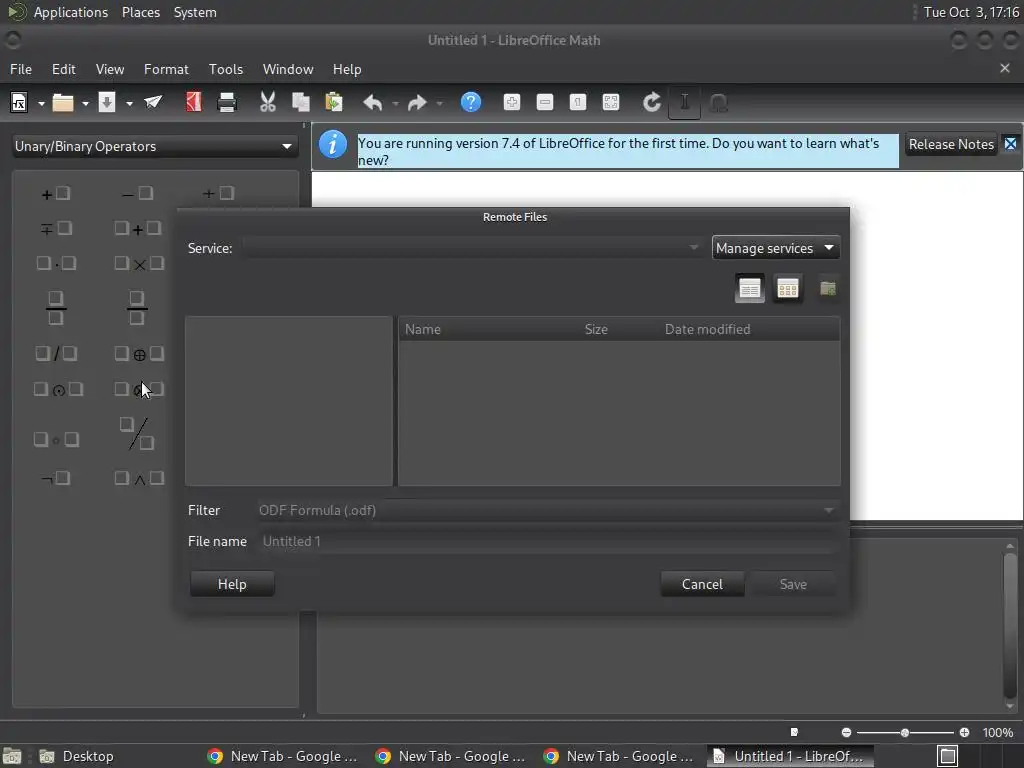Click the Undo arrow icon
This screenshot has width=1024, height=768.
(x=372, y=103)
